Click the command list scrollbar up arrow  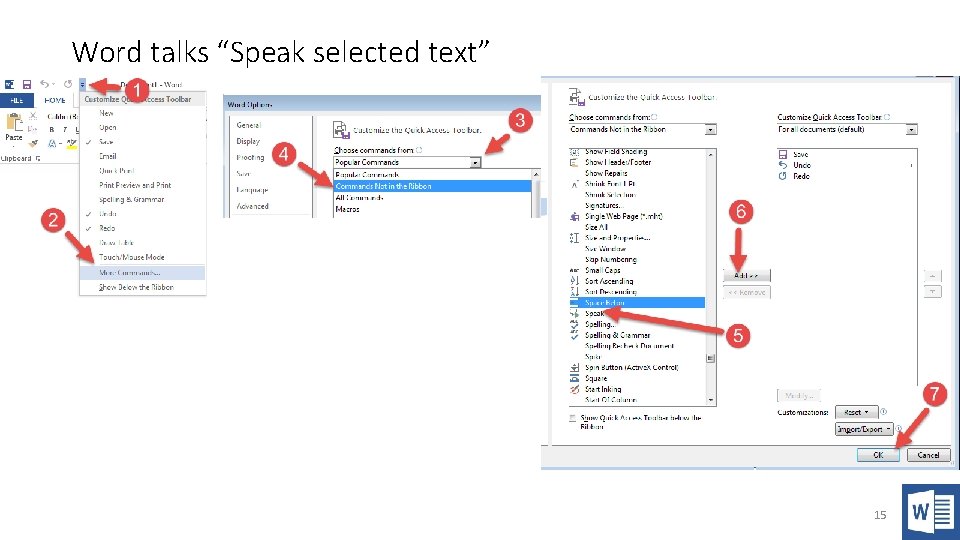[x=710, y=154]
